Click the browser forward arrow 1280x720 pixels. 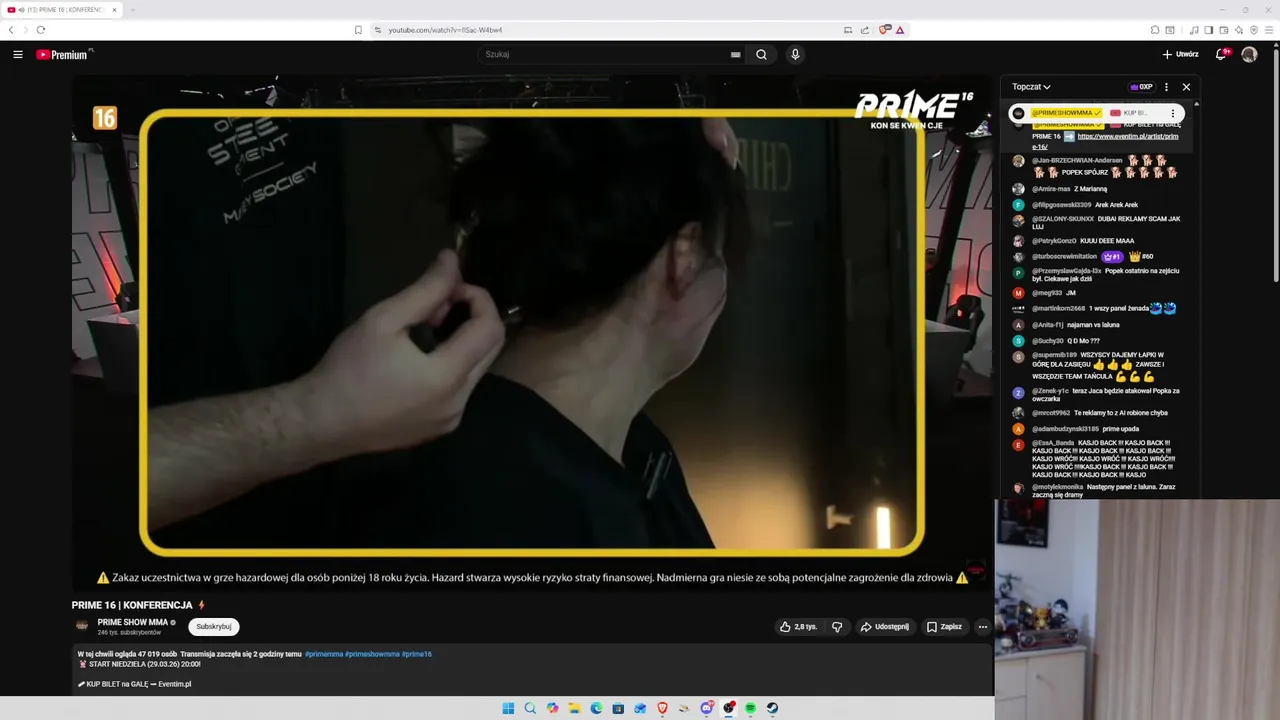(x=25, y=30)
